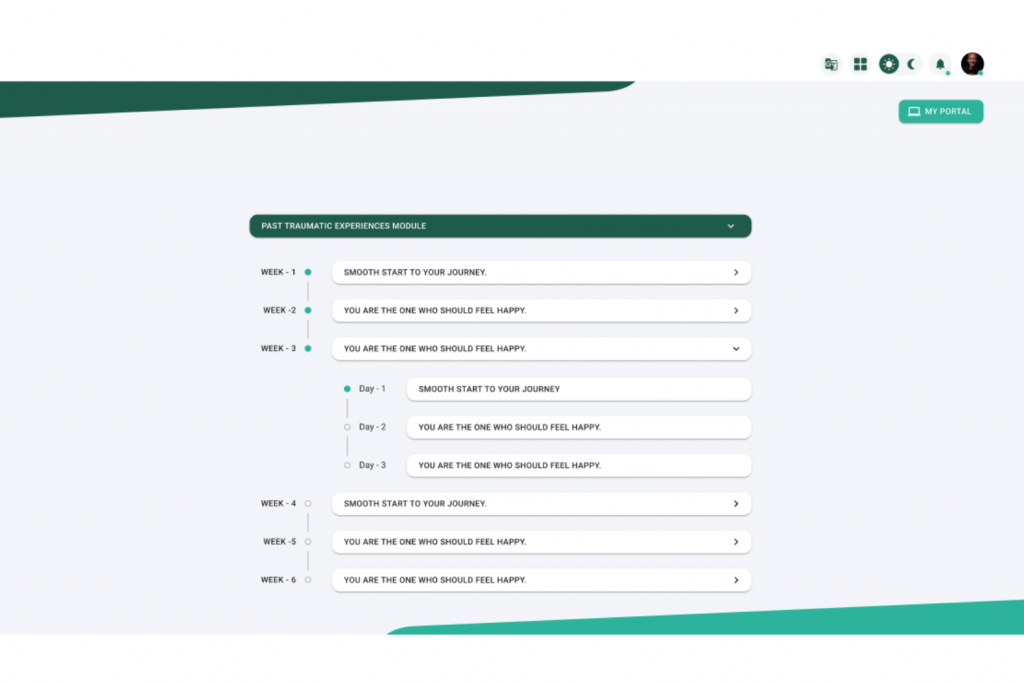Screen dimensions: 1024x683
Task: Click Week 3 completed timeline dot
Action: pos(308,349)
